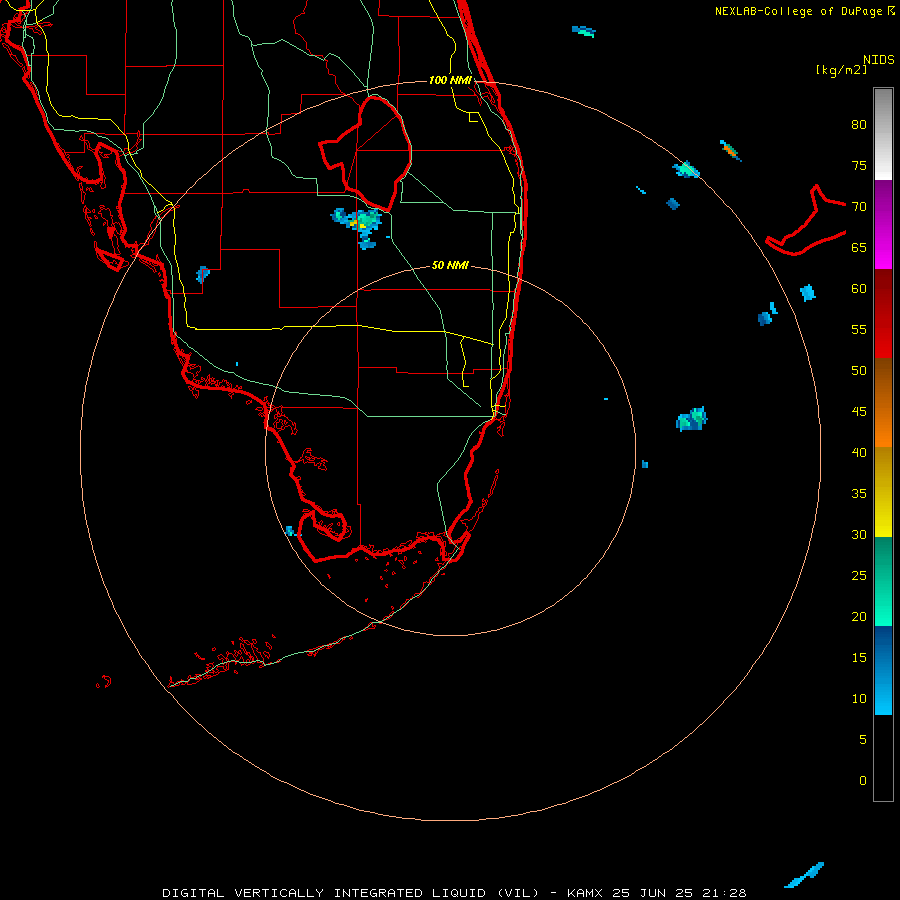Click the 35 value on color scale

tap(859, 494)
